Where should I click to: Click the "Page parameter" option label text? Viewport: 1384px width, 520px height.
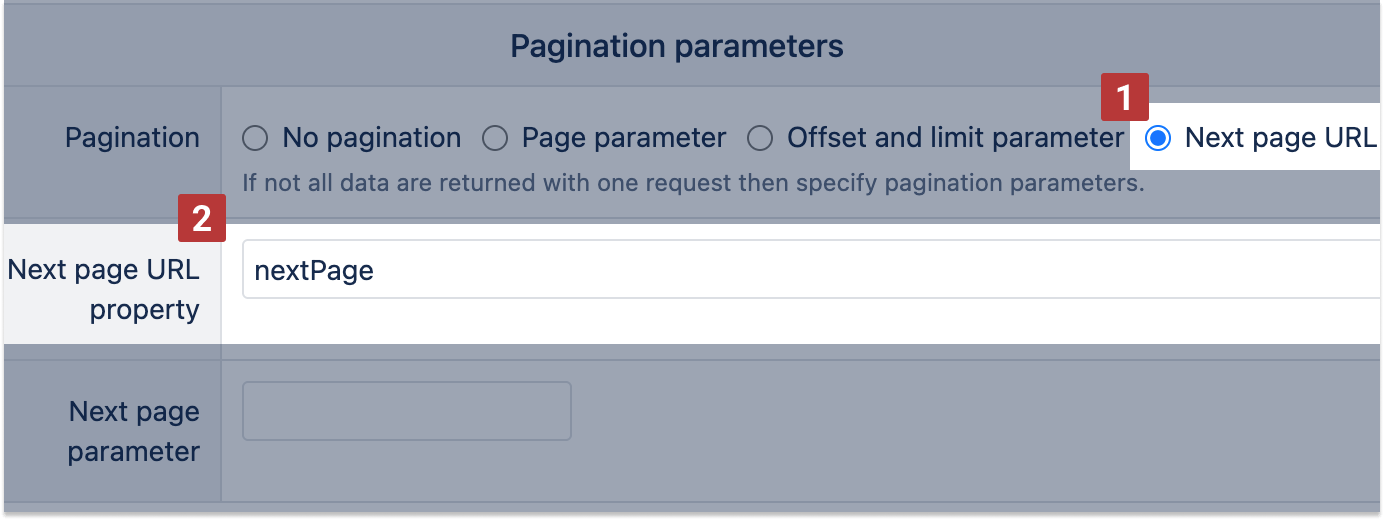(x=624, y=138)
